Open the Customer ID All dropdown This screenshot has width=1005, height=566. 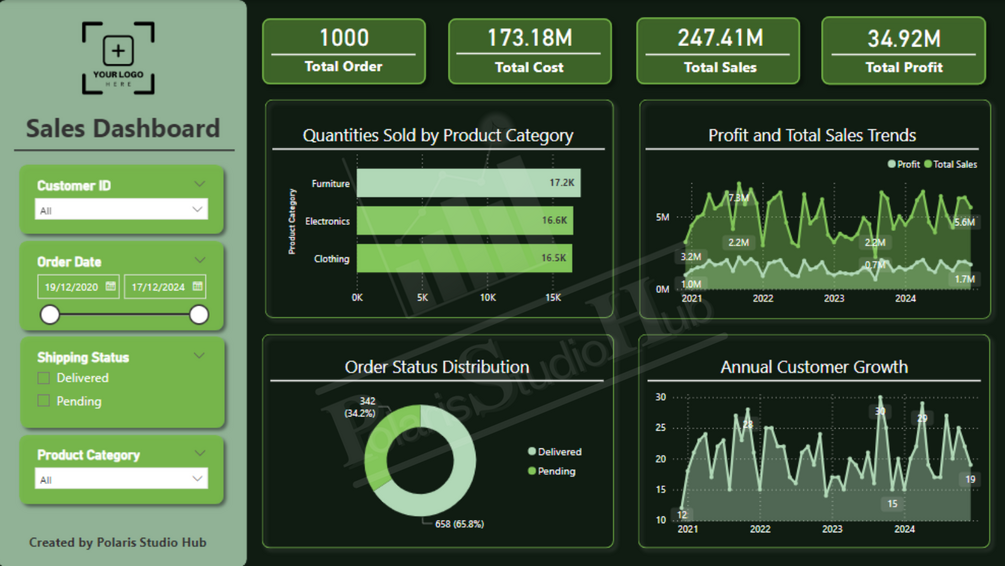tap(121, 210)
